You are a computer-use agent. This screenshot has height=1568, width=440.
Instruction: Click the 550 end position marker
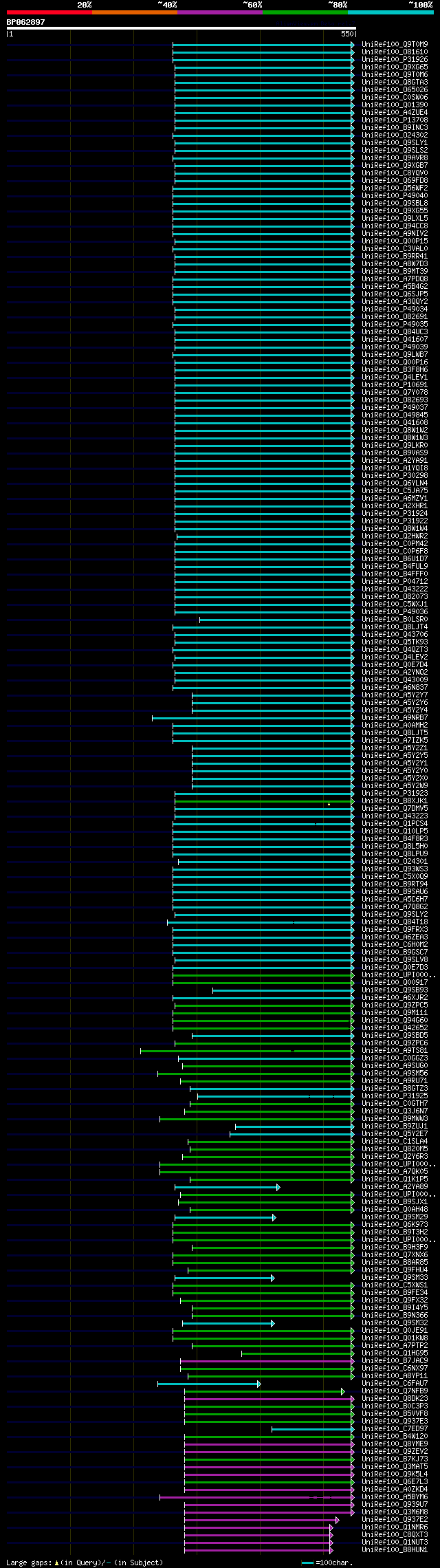coord(346,34)
